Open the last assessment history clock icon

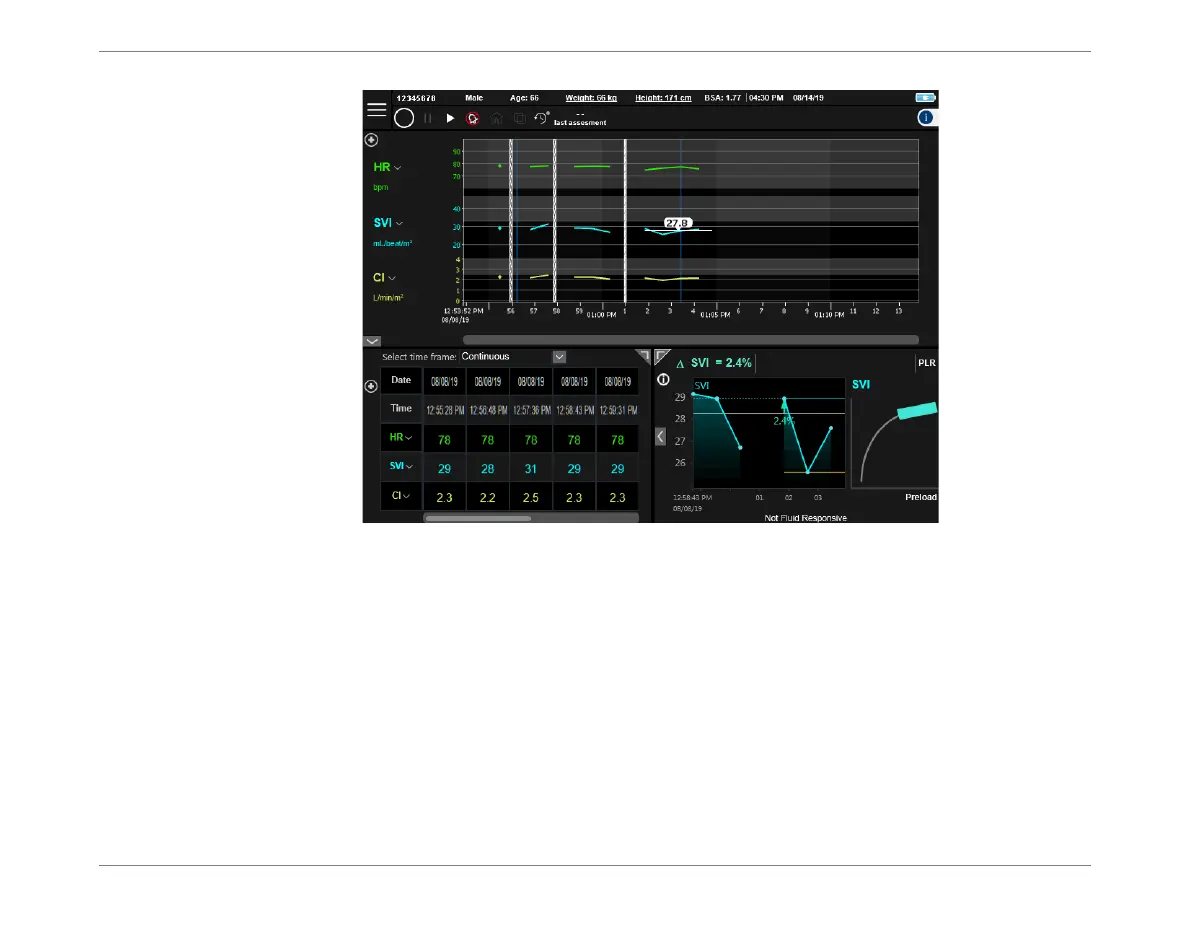tap(541, 118)
